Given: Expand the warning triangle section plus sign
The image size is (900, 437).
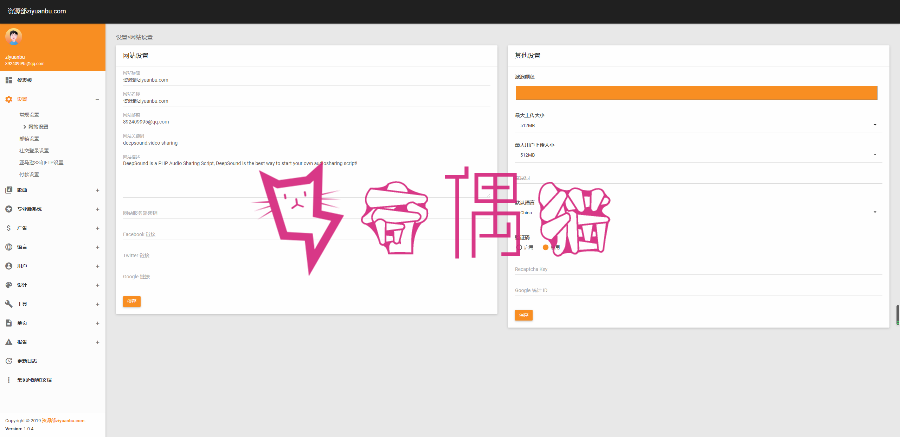Looking at the screenshot, I should coord(97,342).
